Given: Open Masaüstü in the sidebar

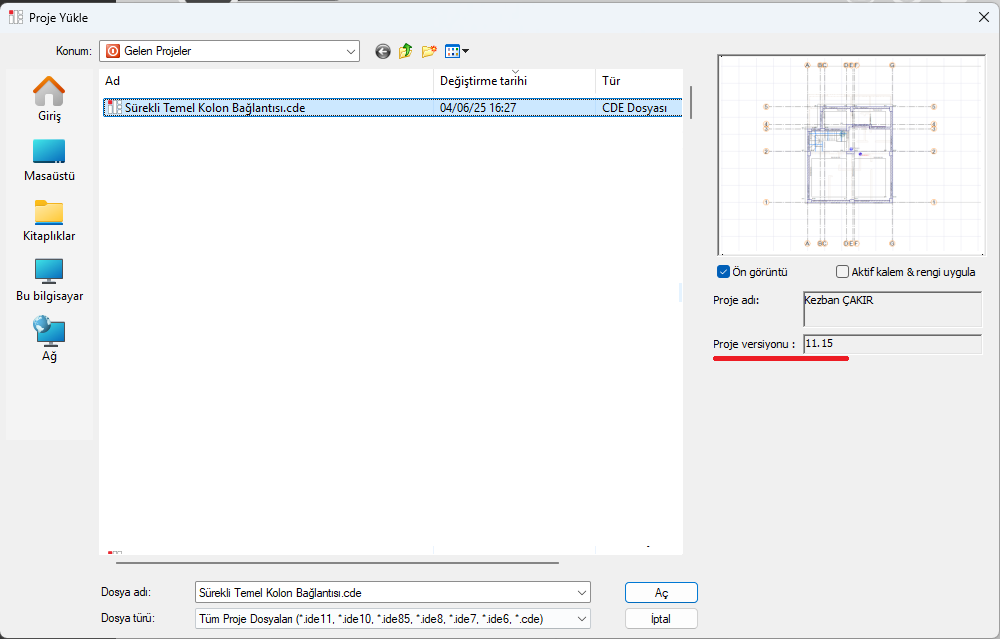Looking at the screenshot, I should 49,160.
